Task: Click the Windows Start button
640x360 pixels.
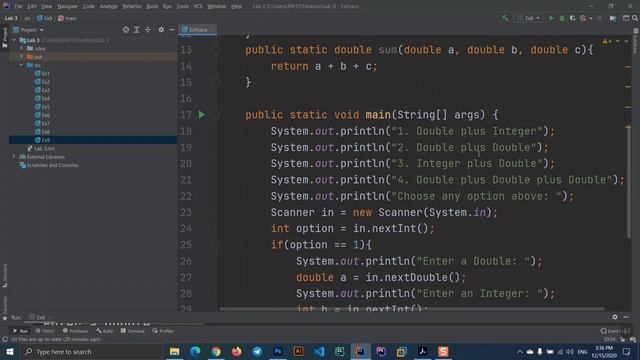Action: tap(9, 351)
